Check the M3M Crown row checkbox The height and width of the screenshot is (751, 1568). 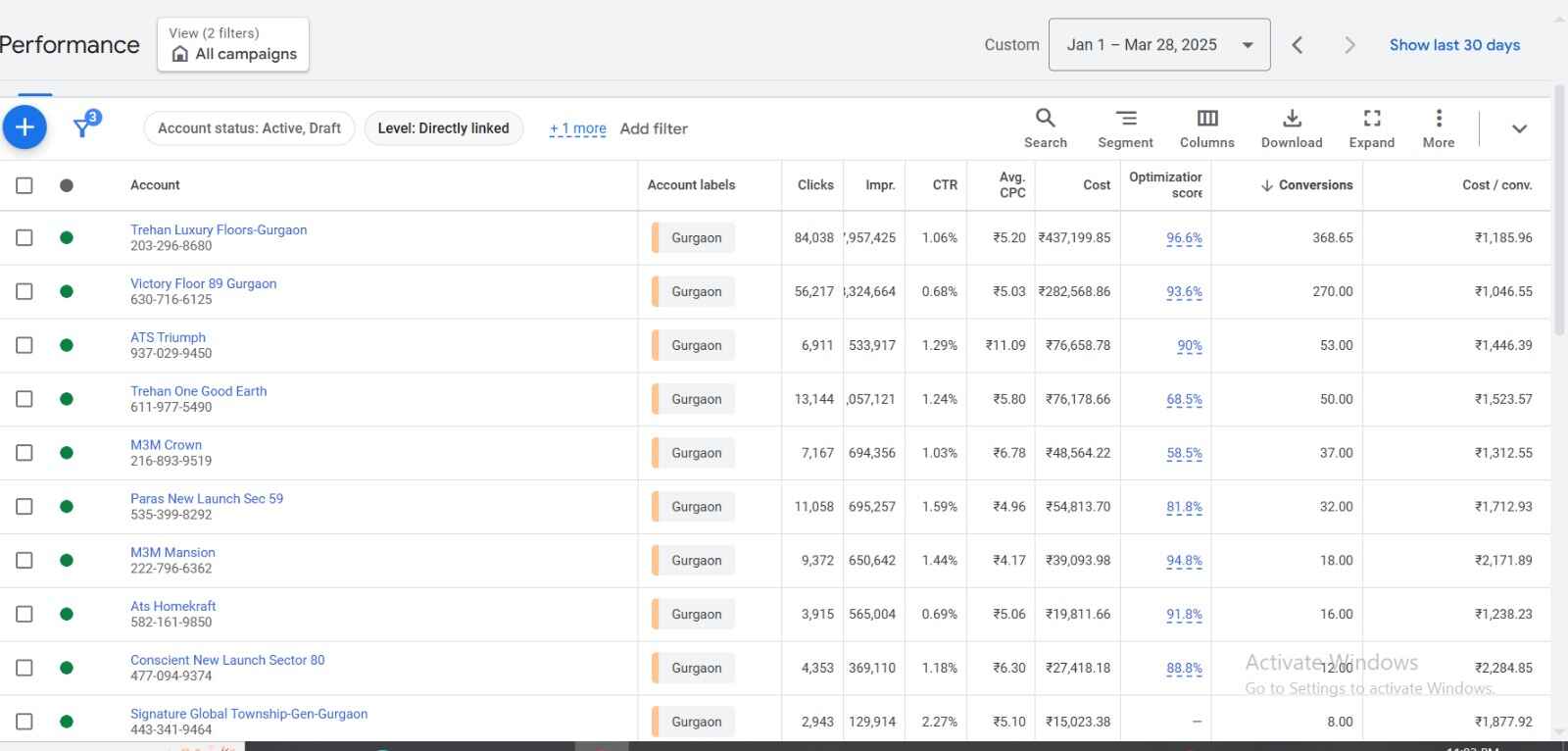tap(24, 453)
